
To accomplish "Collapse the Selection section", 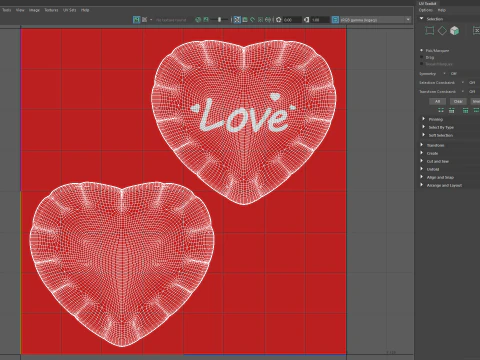I will 422,19.
